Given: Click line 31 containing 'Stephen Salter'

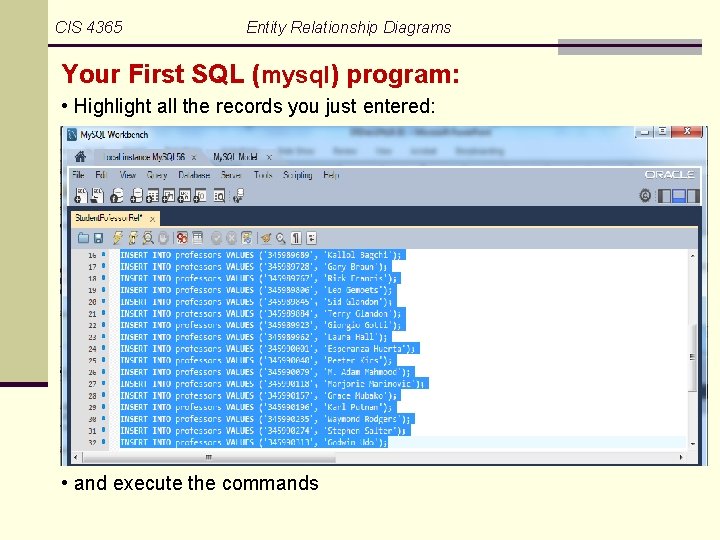Looking at the screenshot, I should pyautogui.click(x=265, y=431).
